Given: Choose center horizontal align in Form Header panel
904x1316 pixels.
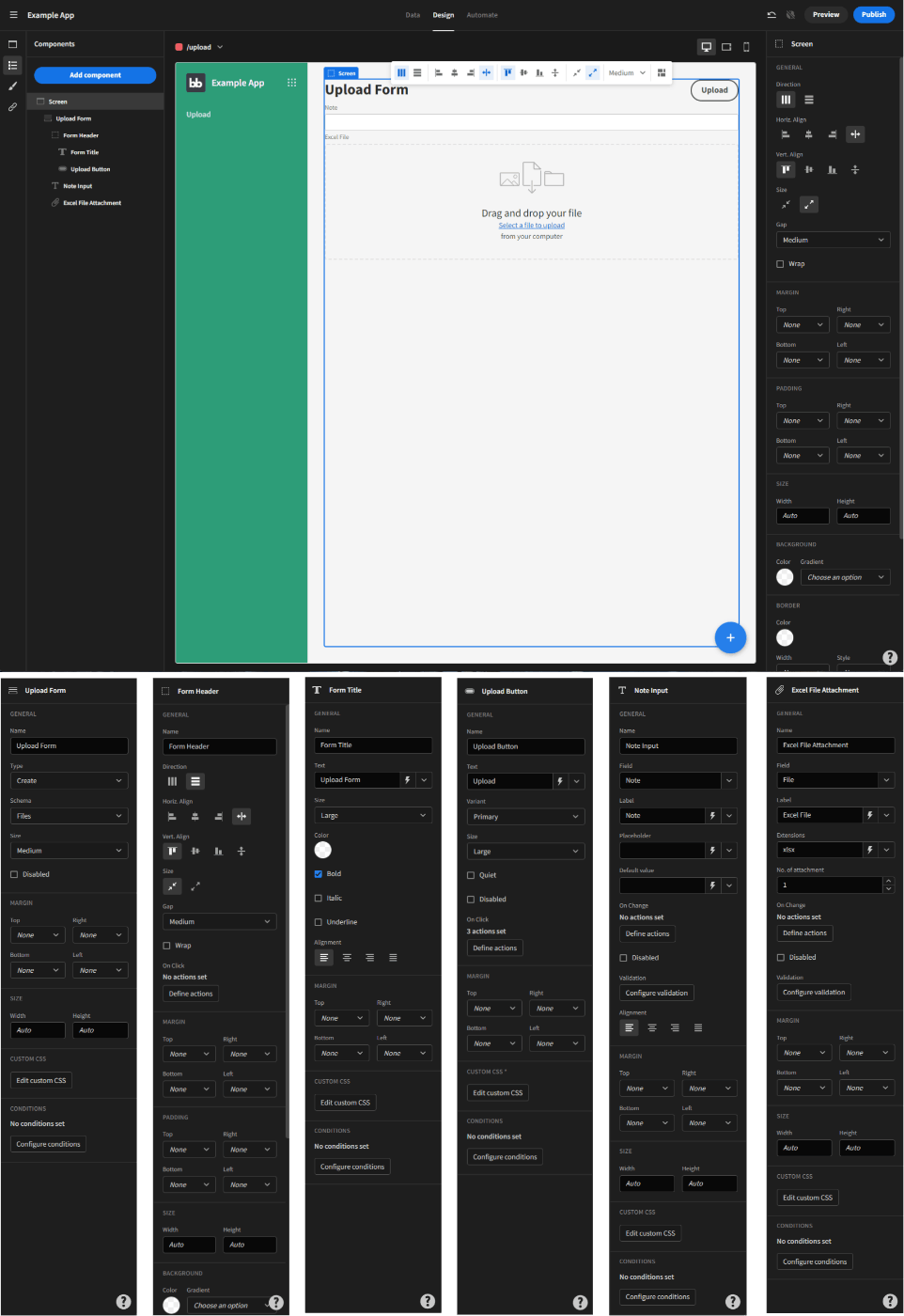Looking at the screenshot, I should [x=195, y=816].
